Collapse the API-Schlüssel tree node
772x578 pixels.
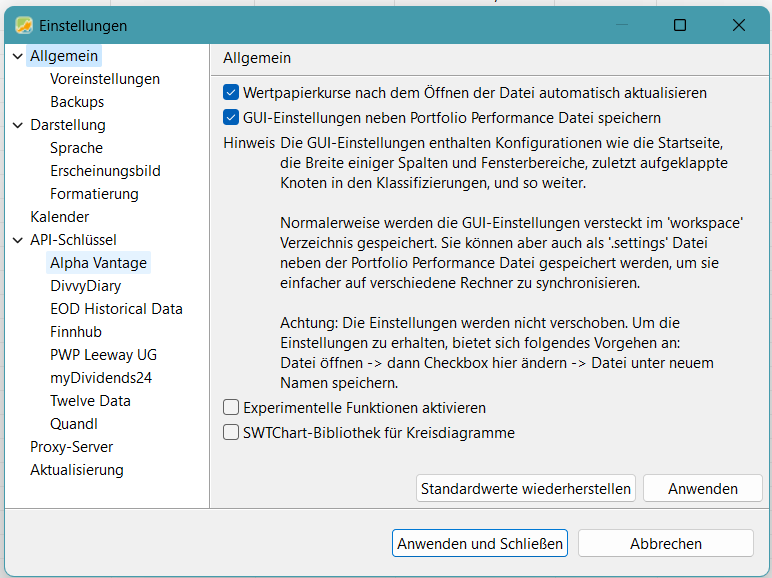[x=18, y=240]
